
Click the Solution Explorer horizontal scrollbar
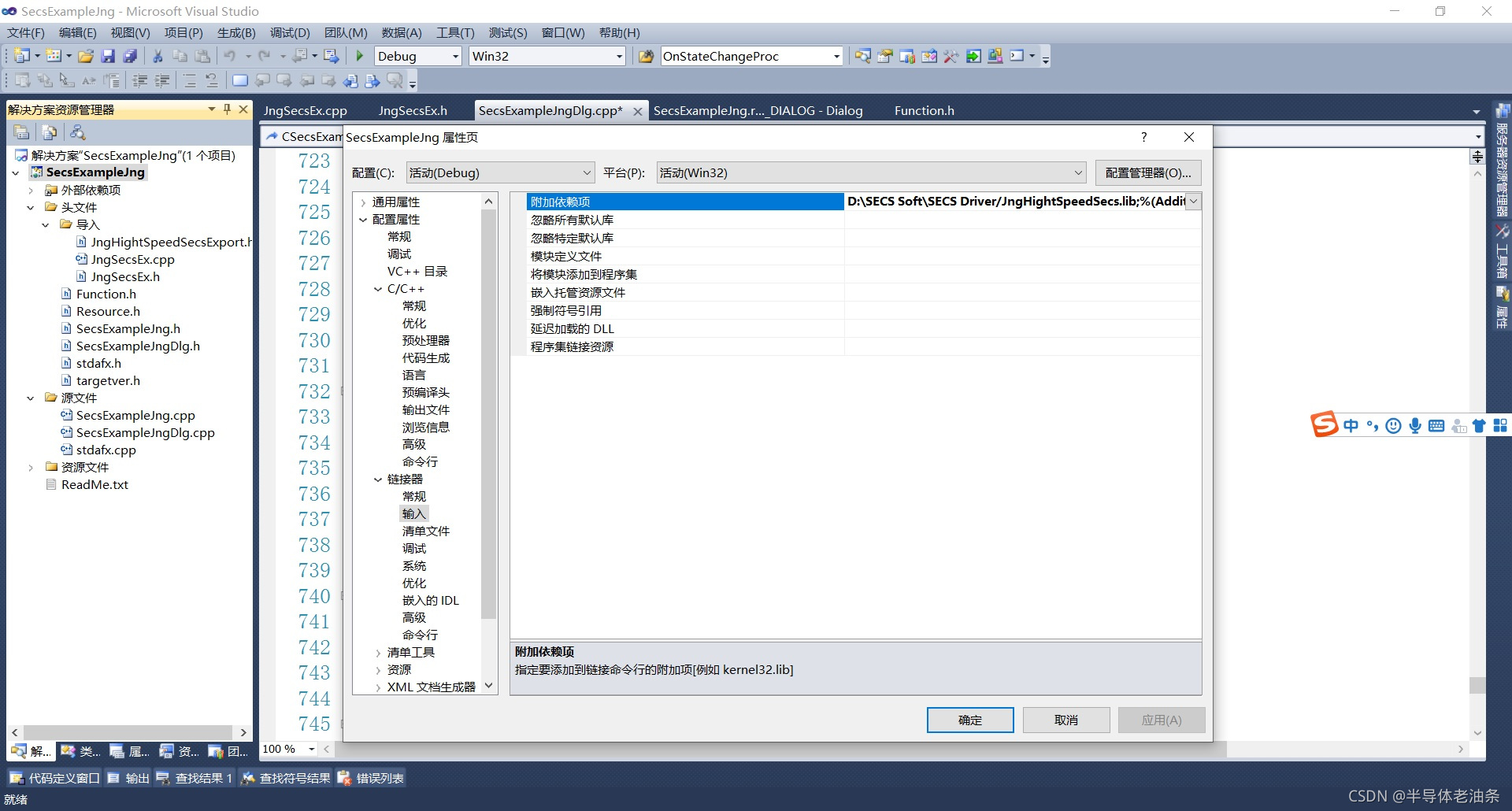coord(128,732)
